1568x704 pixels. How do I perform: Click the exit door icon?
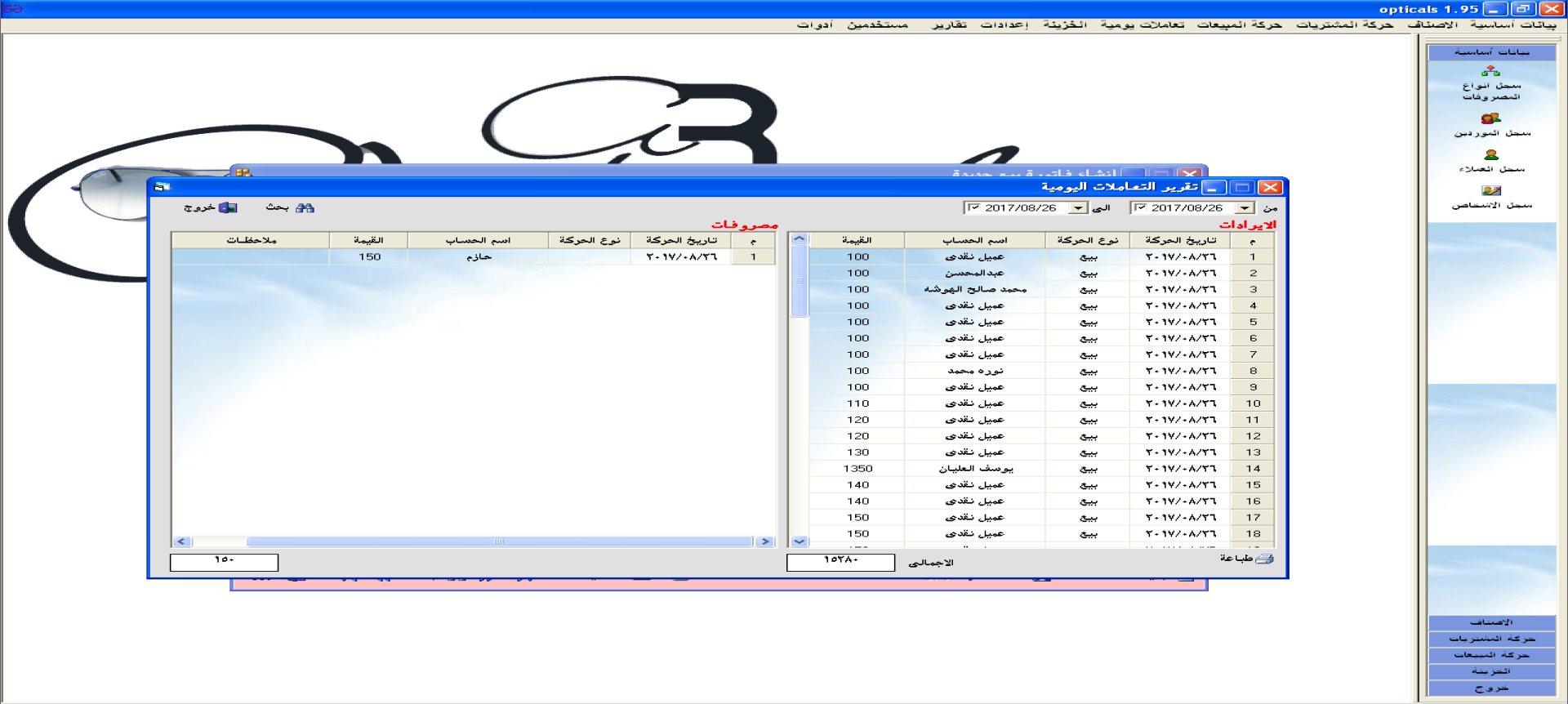coord(229,208)
